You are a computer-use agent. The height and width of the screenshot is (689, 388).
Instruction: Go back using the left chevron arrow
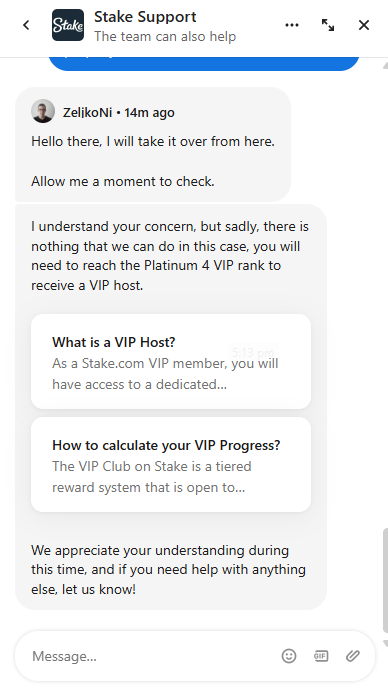coord(26,25)
